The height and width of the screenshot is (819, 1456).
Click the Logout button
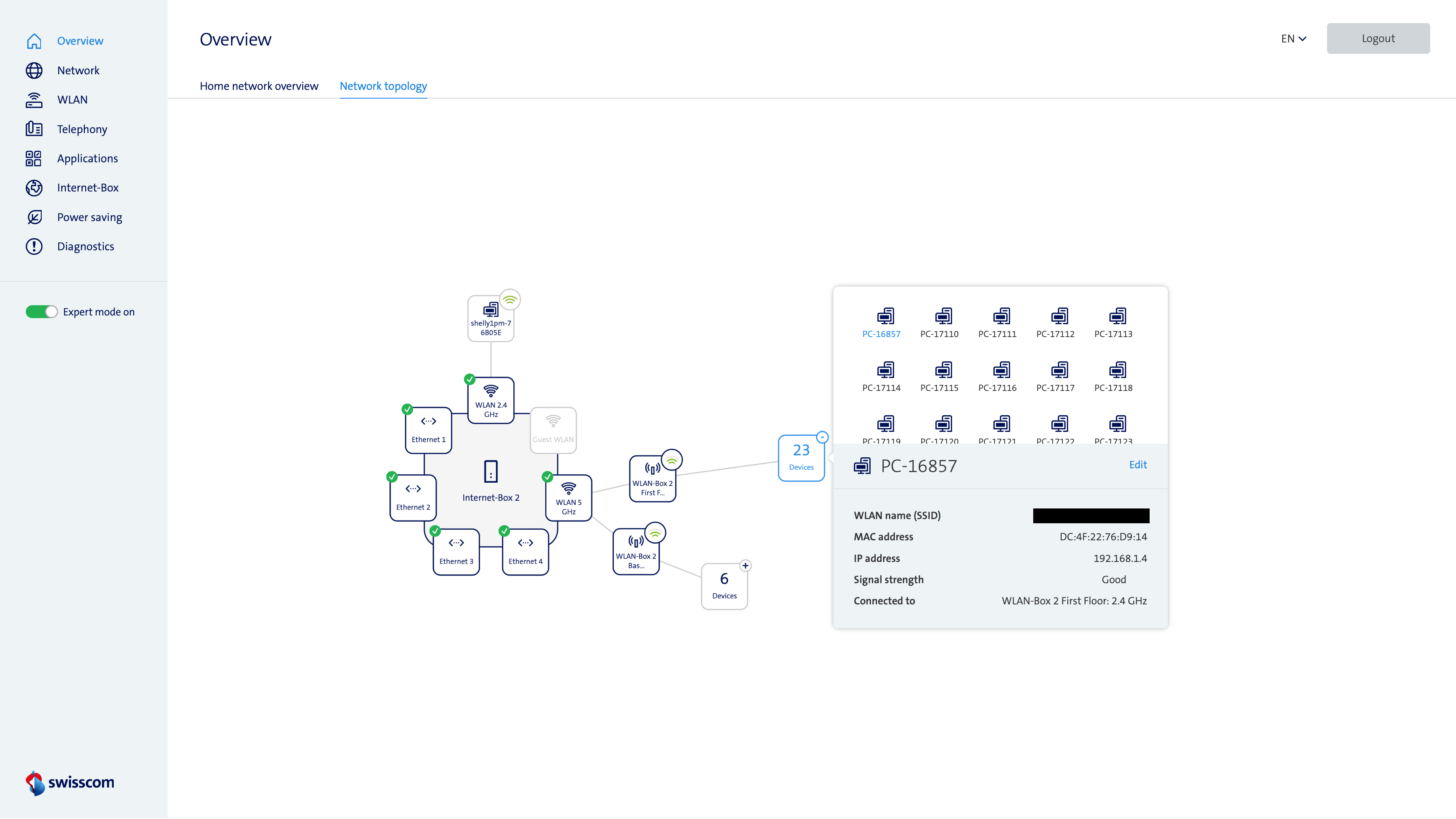pyautogui.click(x=1378, y=38)
